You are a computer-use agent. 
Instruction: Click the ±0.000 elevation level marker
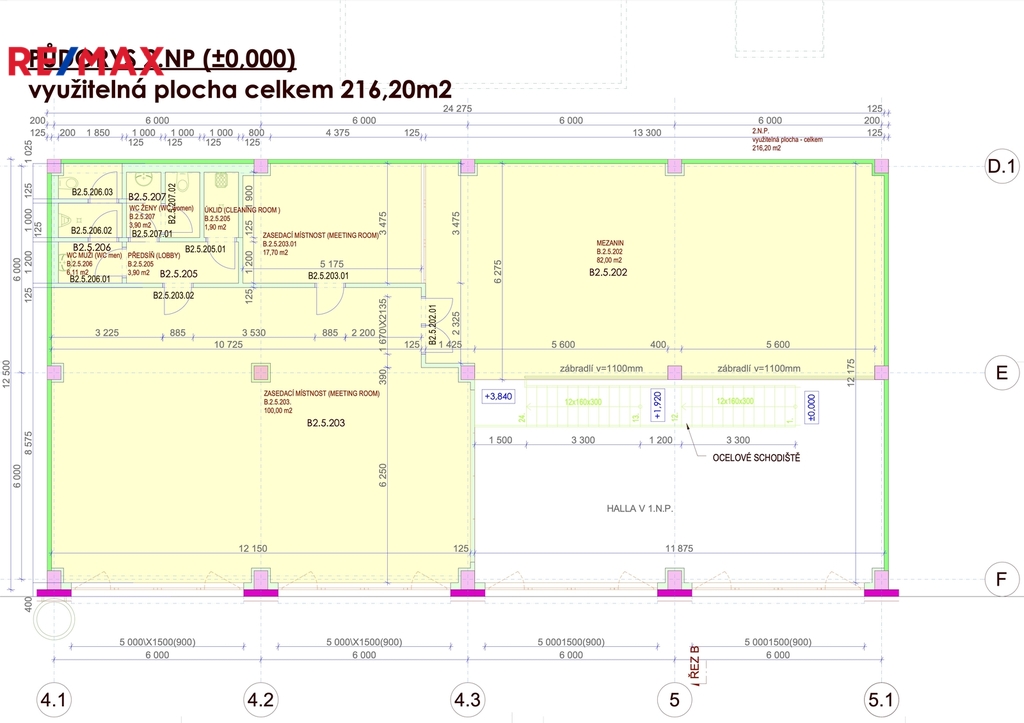(811, 407)
